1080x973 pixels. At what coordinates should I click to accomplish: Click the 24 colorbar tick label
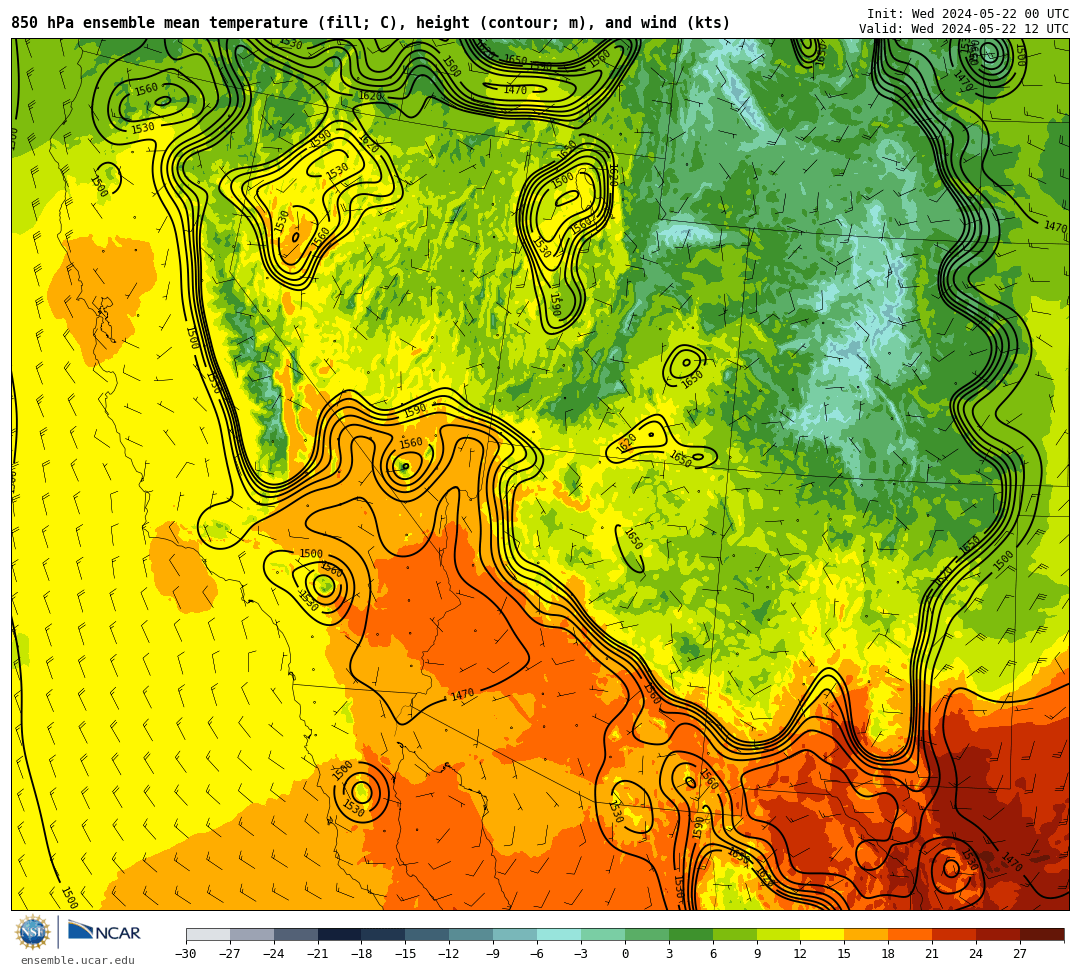pos(976,954)
